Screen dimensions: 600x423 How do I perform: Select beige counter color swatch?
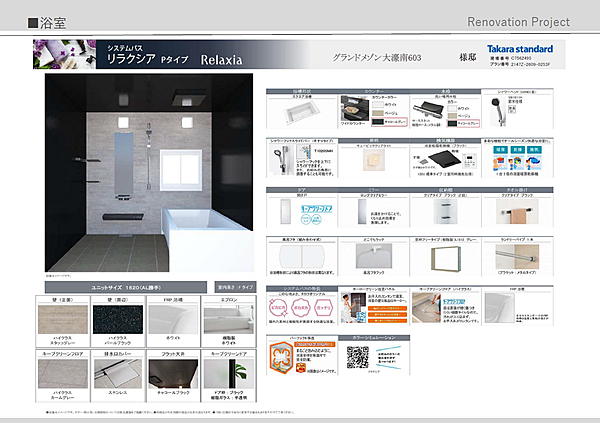(x=378, y=113)
